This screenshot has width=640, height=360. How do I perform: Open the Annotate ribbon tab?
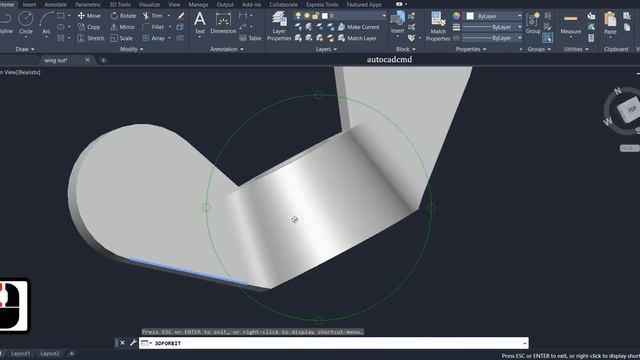[x=55, y=4]
